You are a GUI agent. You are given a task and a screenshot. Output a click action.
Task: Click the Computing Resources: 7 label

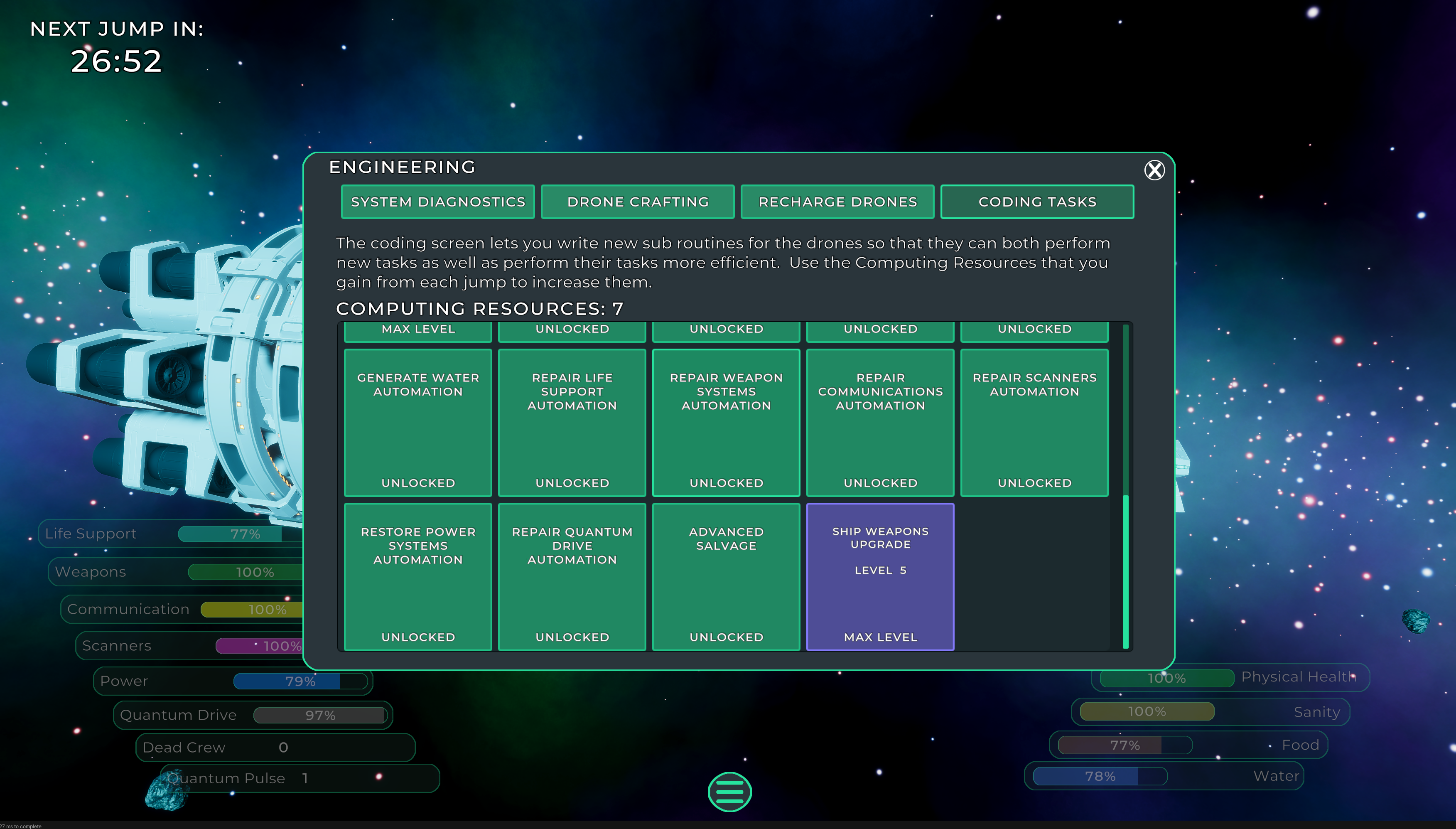480,309
